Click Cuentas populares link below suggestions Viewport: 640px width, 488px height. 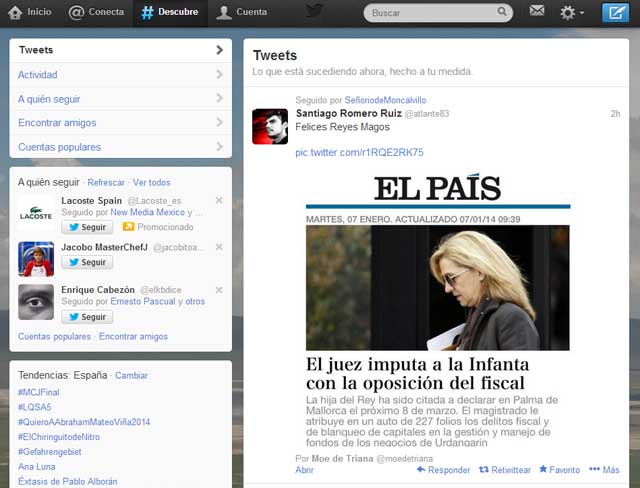[54, 337]
